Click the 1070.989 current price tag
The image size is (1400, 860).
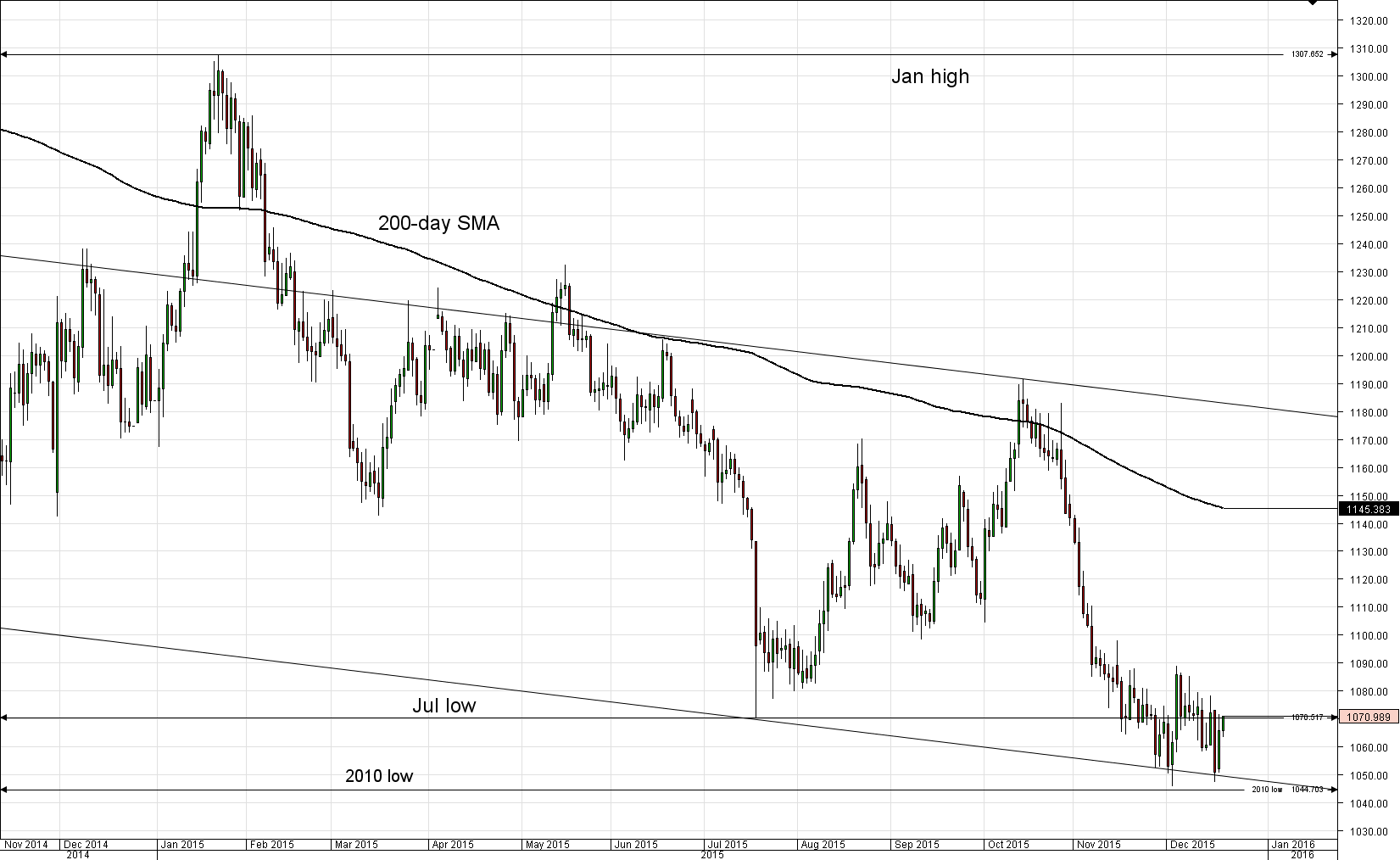[1369, 718]
